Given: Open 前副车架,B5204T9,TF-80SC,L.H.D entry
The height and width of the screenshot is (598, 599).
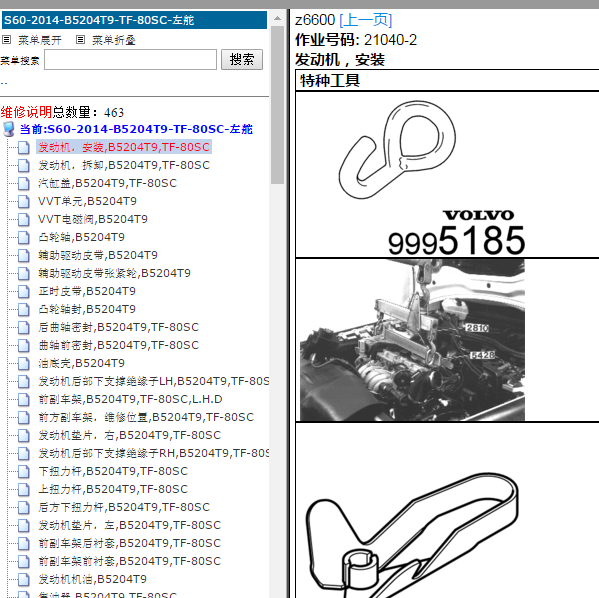Looking at the screenshot, I should tap(130, 399).
